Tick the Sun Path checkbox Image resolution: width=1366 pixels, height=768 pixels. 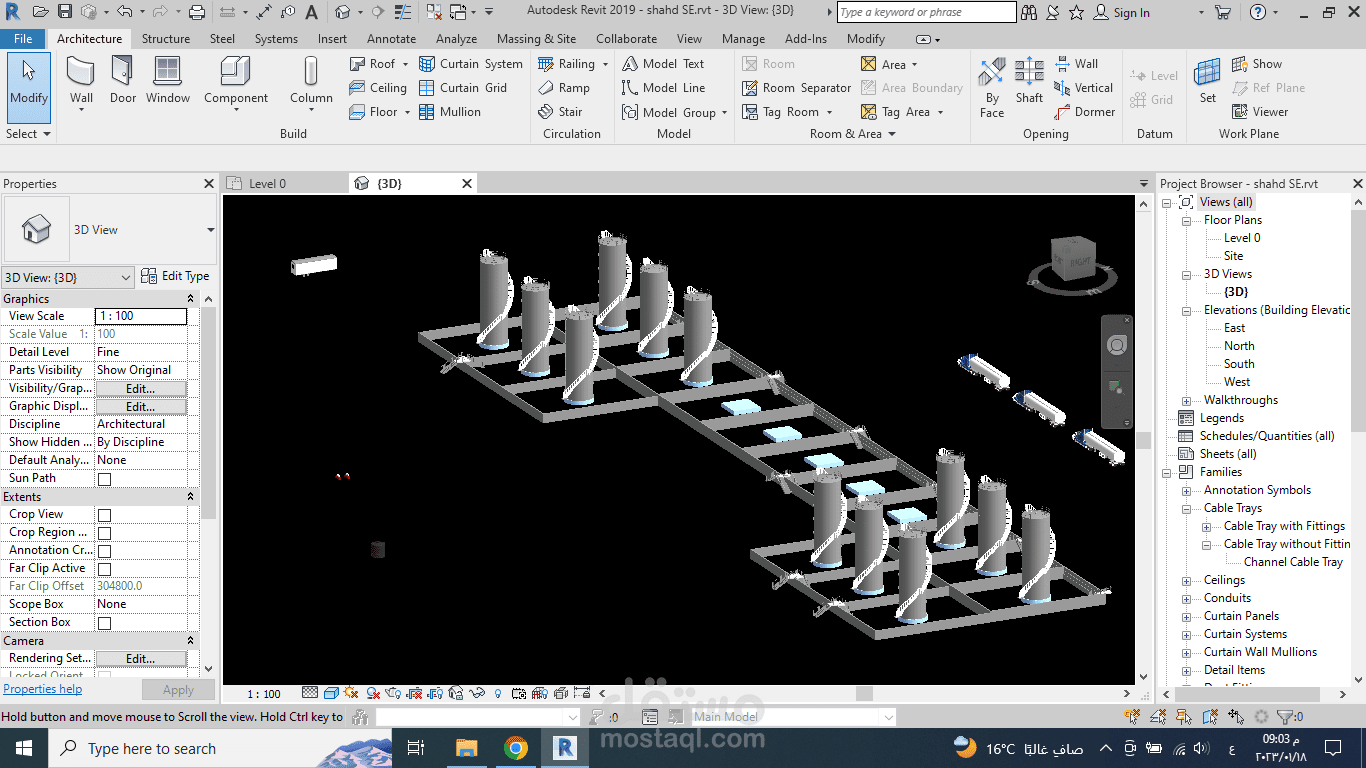(x=104, y=479)
